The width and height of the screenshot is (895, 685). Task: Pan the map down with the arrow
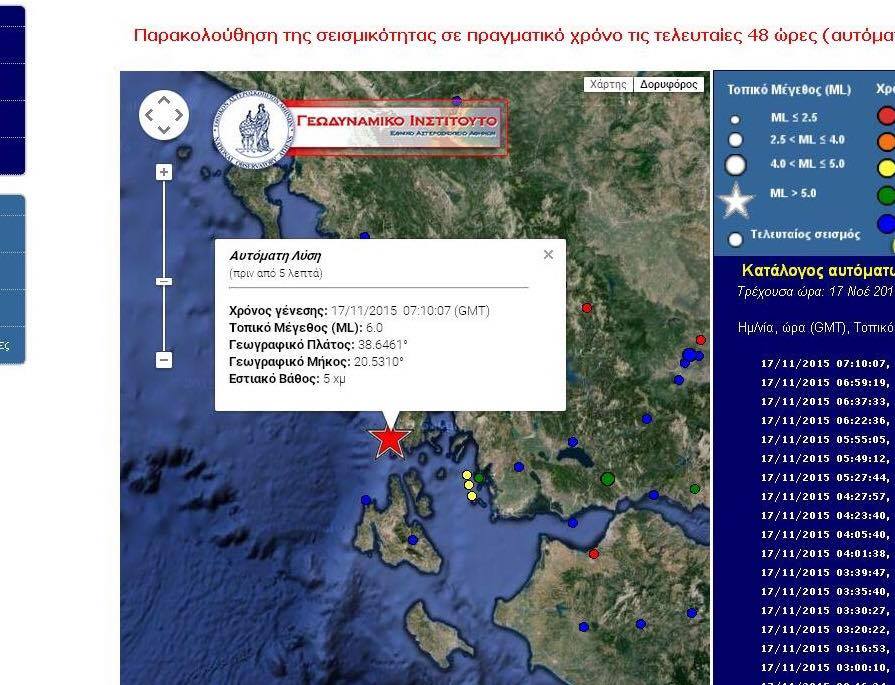pos(164,130)
